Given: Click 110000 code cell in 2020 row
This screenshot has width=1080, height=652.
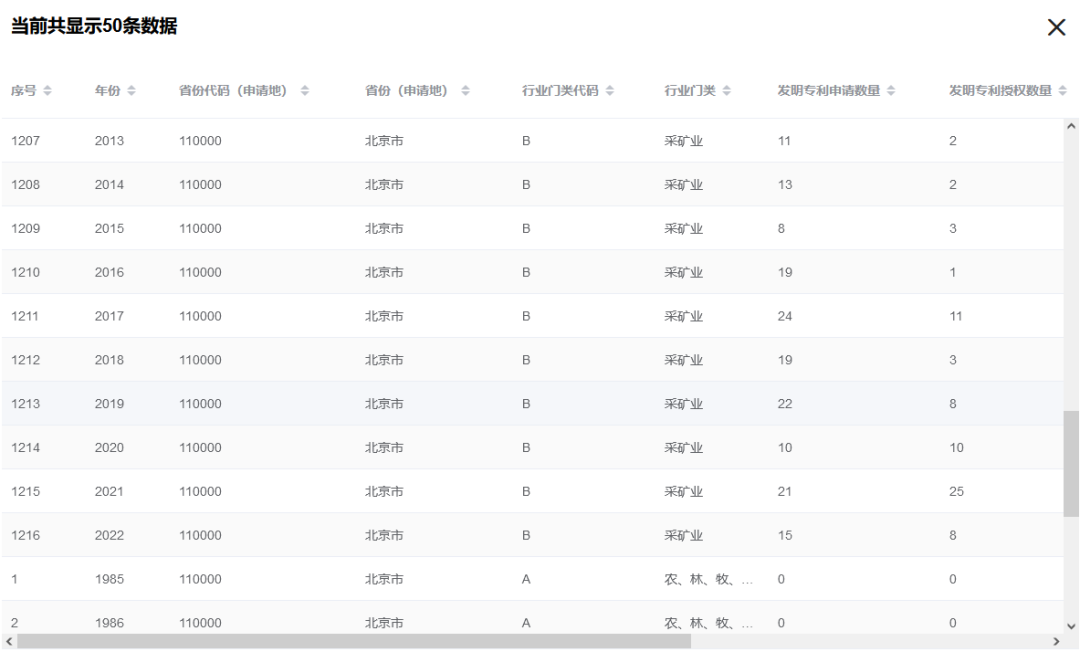Looking at the screenshot, I should pos(200,448).
